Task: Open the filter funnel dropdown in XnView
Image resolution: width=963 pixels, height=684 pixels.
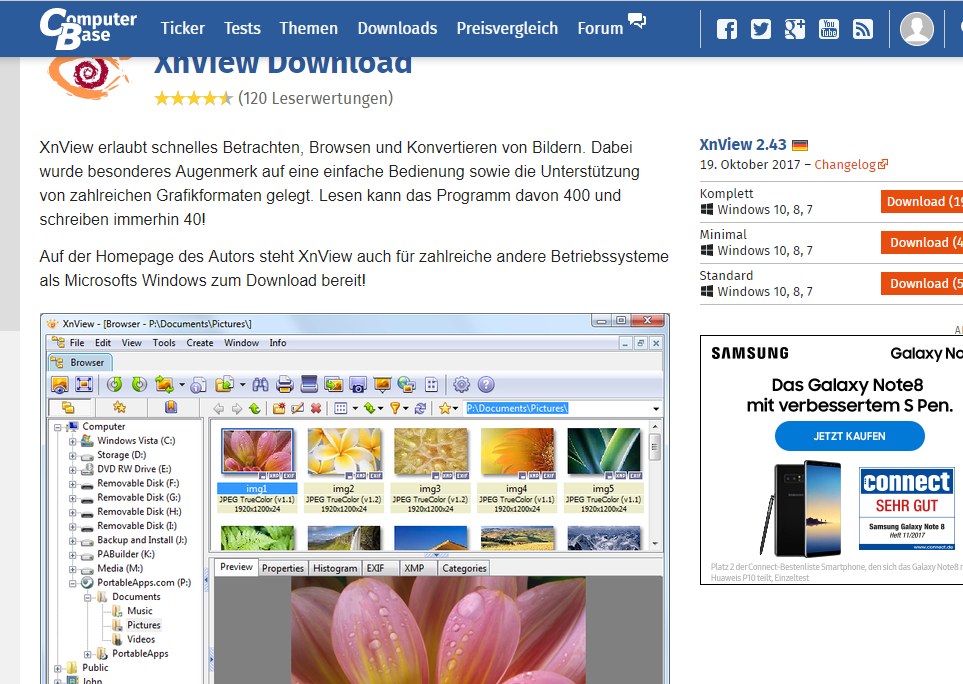Action: (399, 408)
